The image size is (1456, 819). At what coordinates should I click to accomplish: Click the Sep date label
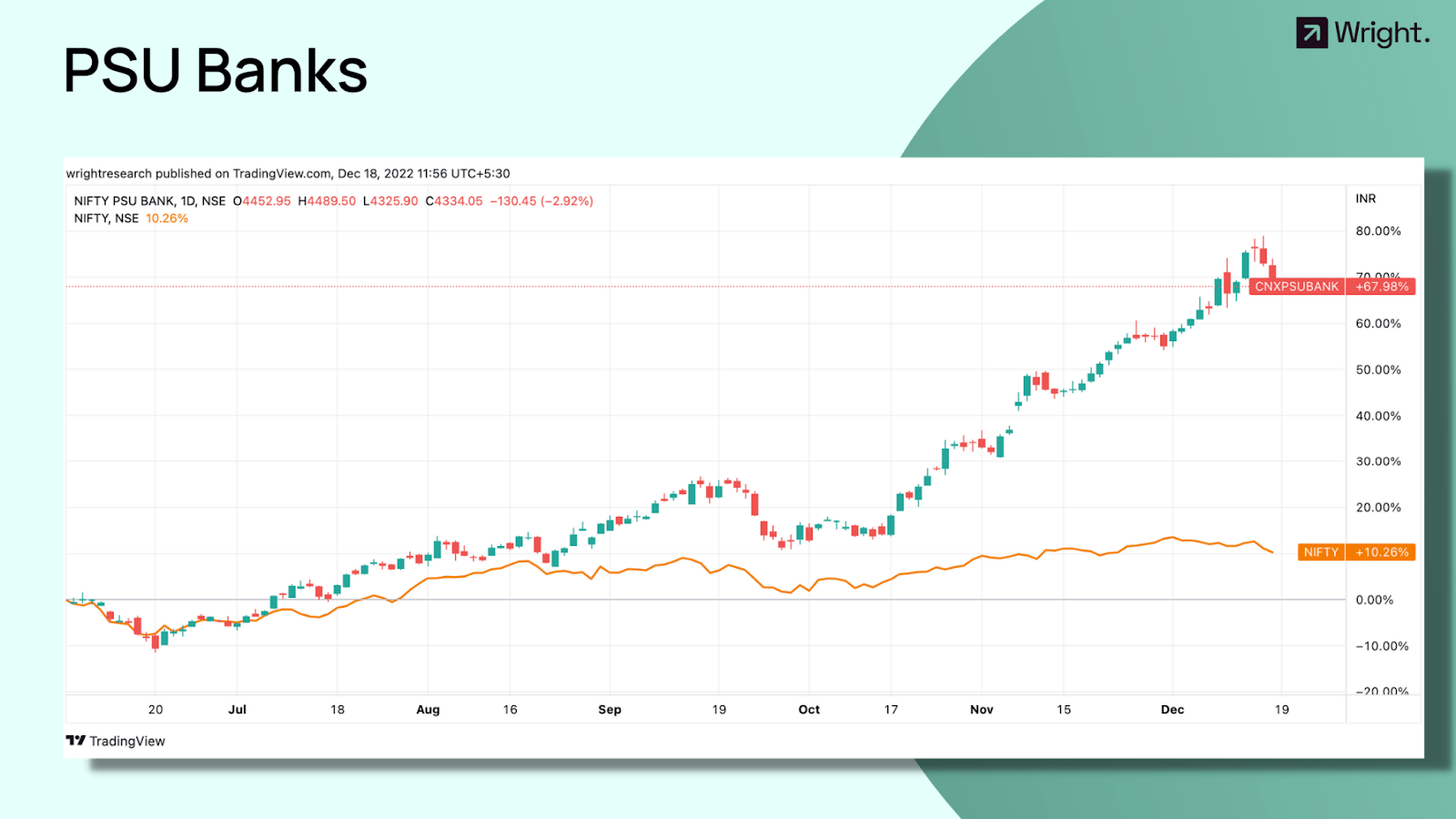point(610,710)
